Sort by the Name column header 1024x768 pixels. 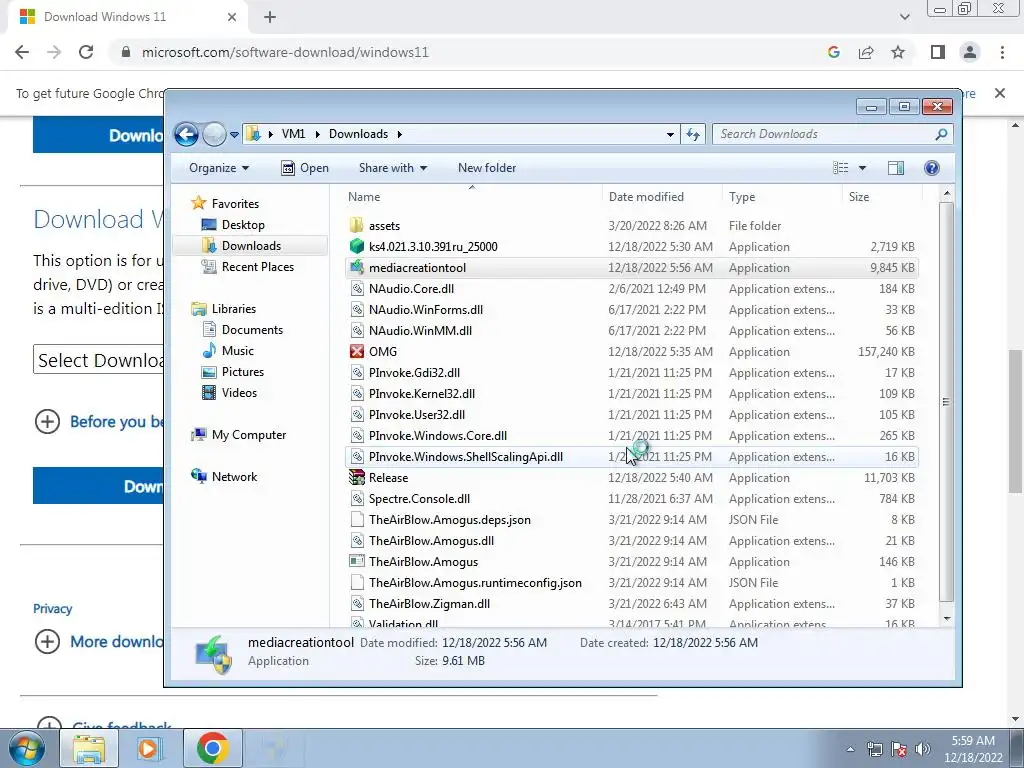coord(472,197)
